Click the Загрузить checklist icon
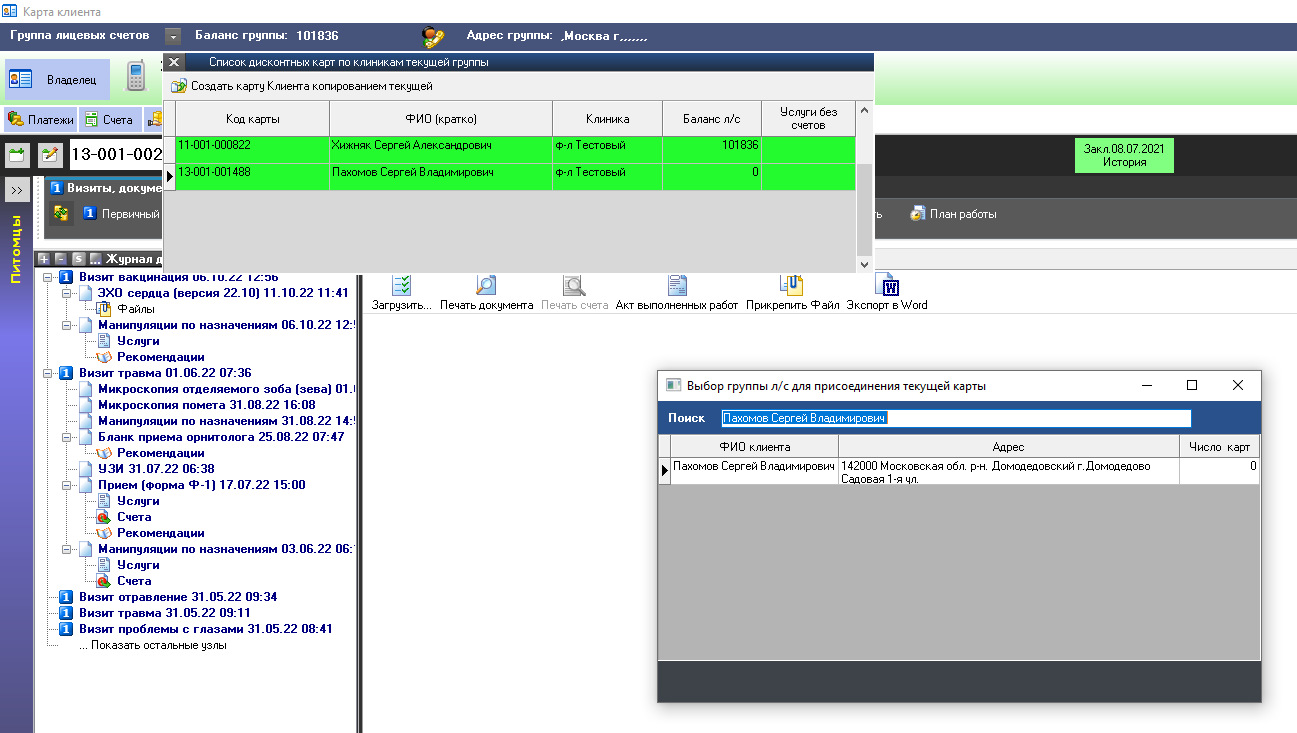1297x733 pixels. point(401,285)
